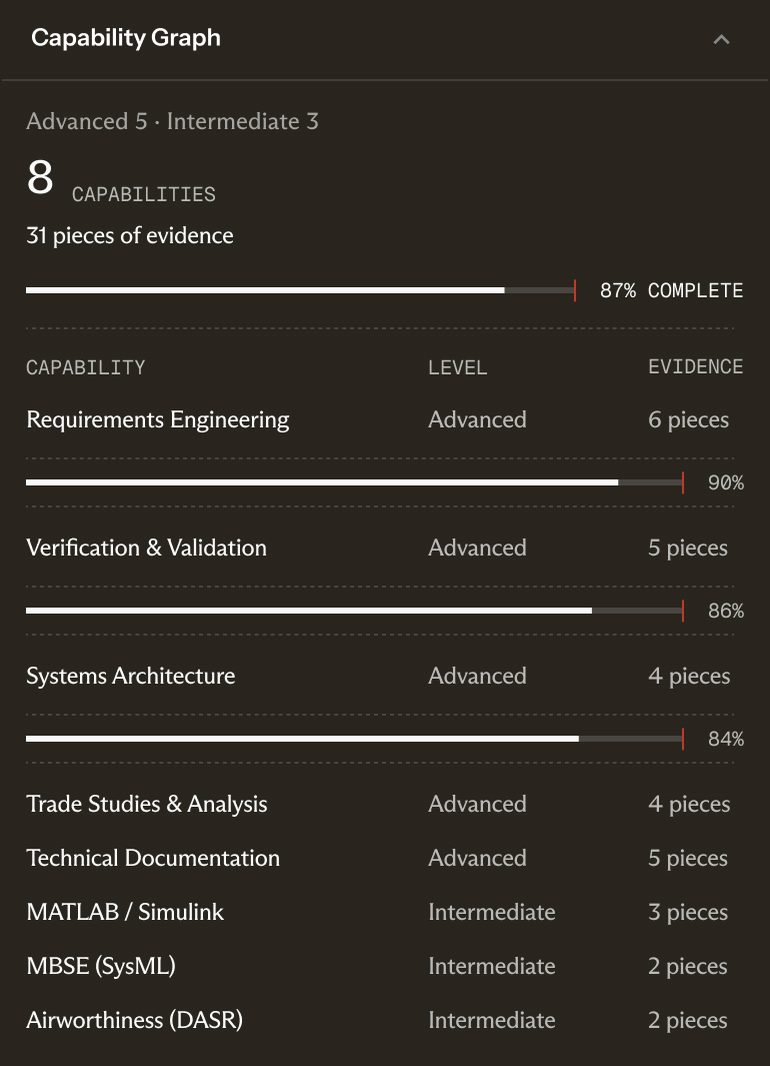Select the Systems Architecture capability

[385, 676]
